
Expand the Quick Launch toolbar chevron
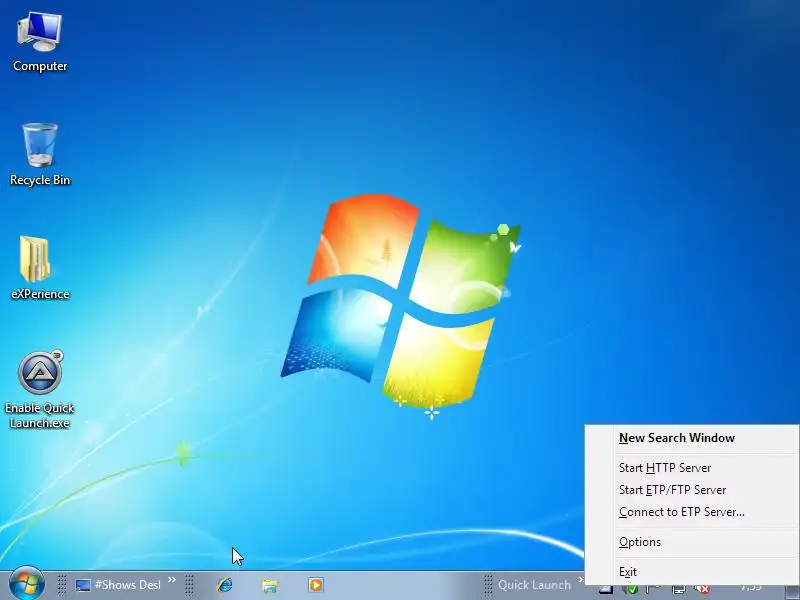pos(581,580)
